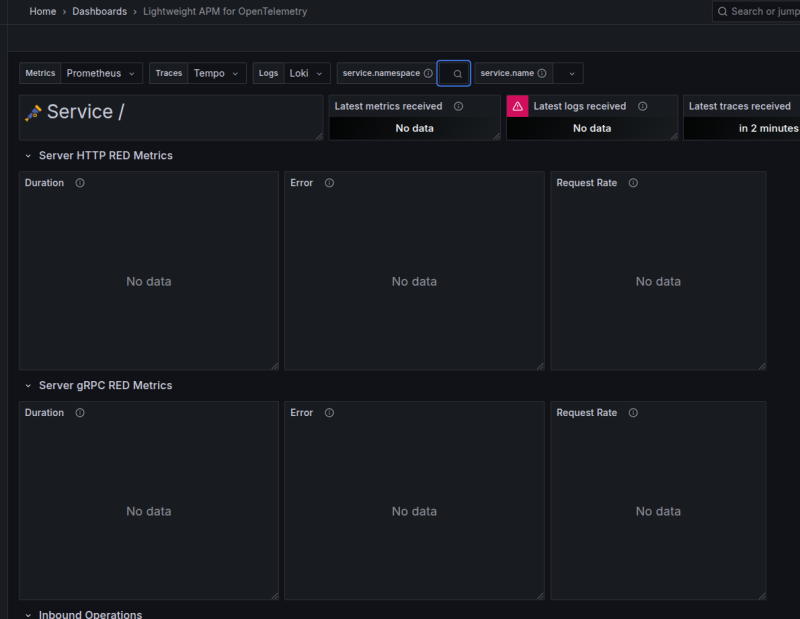This screenshot has width=800, height=619.
Task: Go to Home in the breadcrumb
Action: click(x=43, y=12)
